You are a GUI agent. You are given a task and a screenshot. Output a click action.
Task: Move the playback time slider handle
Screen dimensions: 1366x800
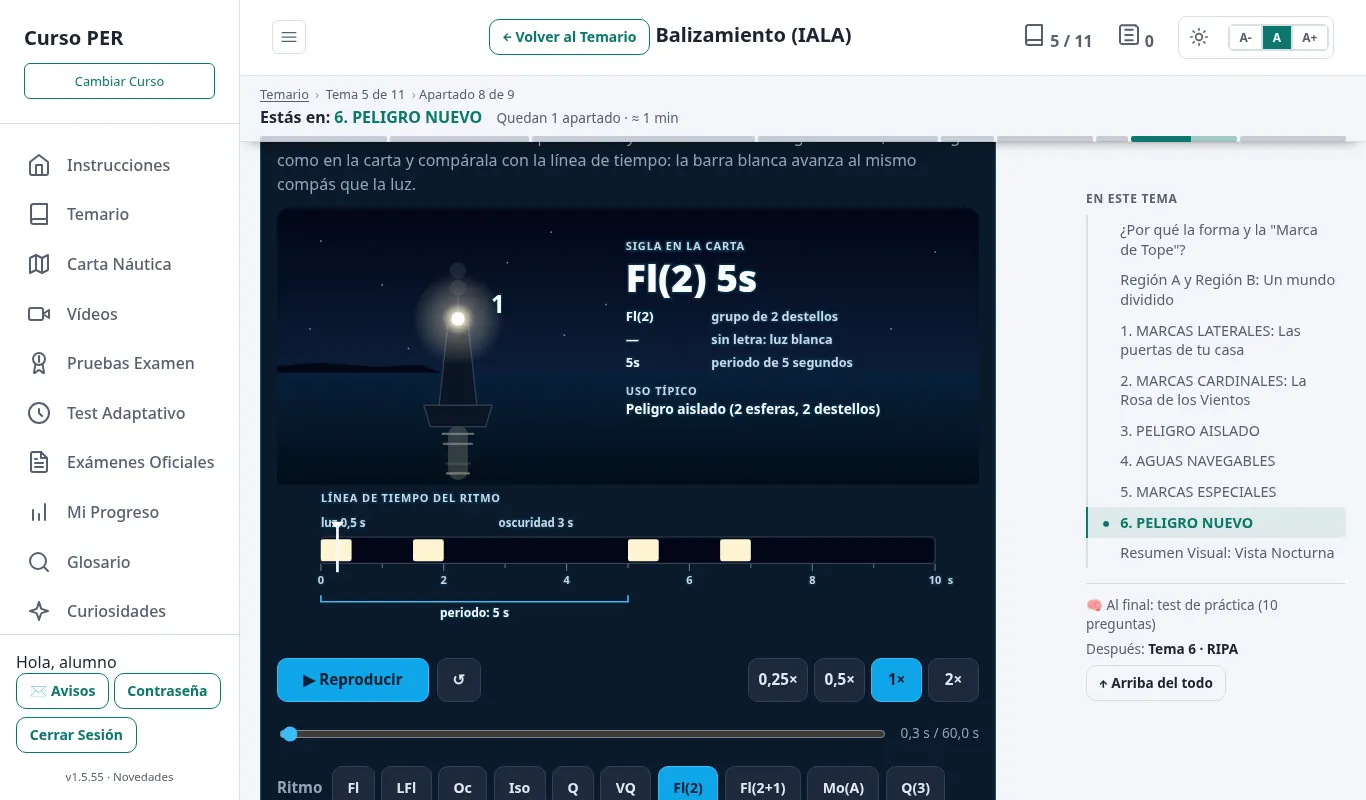tap(289, 734)
